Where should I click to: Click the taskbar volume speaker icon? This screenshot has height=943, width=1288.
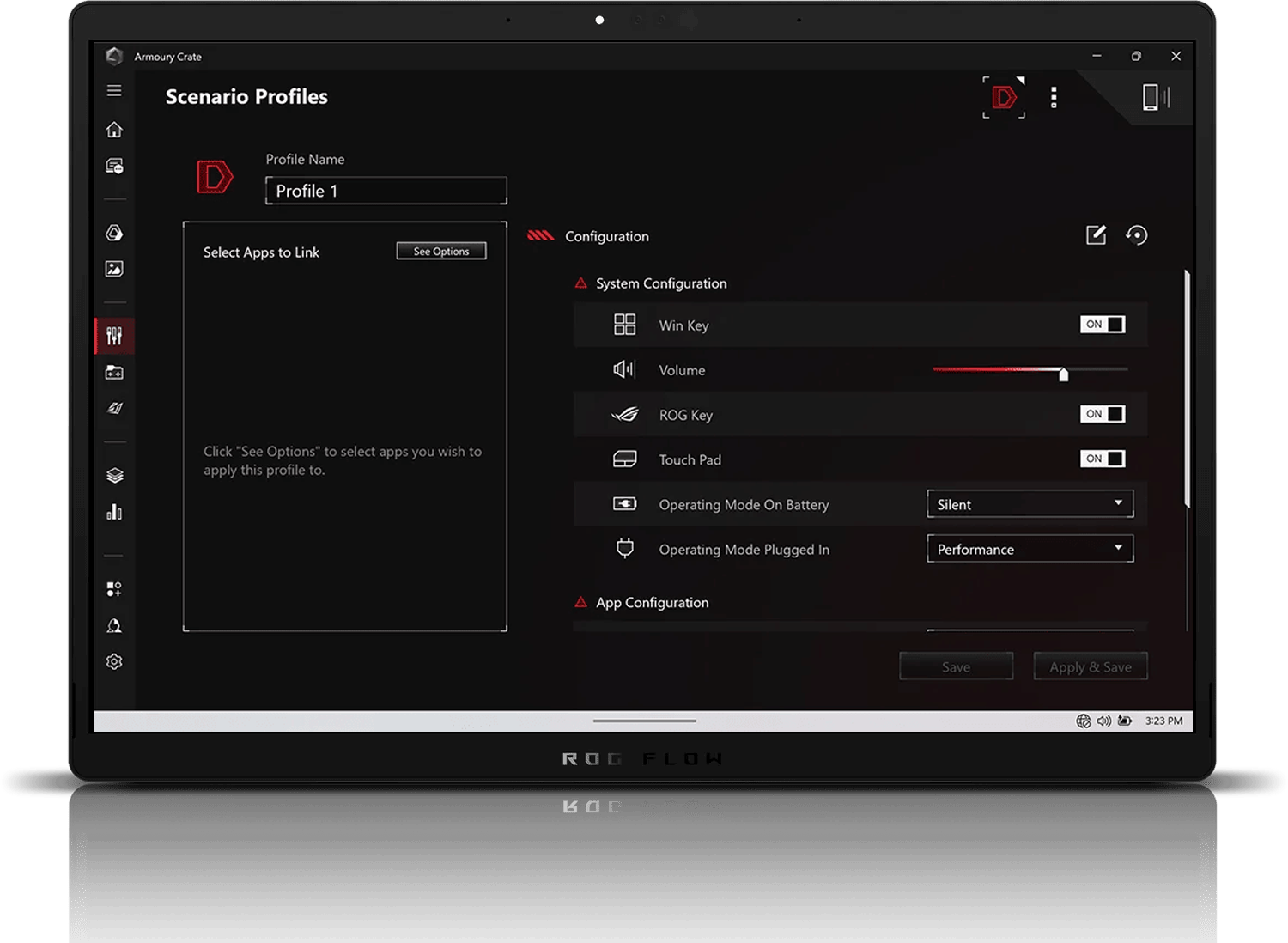coord(1104,721)
